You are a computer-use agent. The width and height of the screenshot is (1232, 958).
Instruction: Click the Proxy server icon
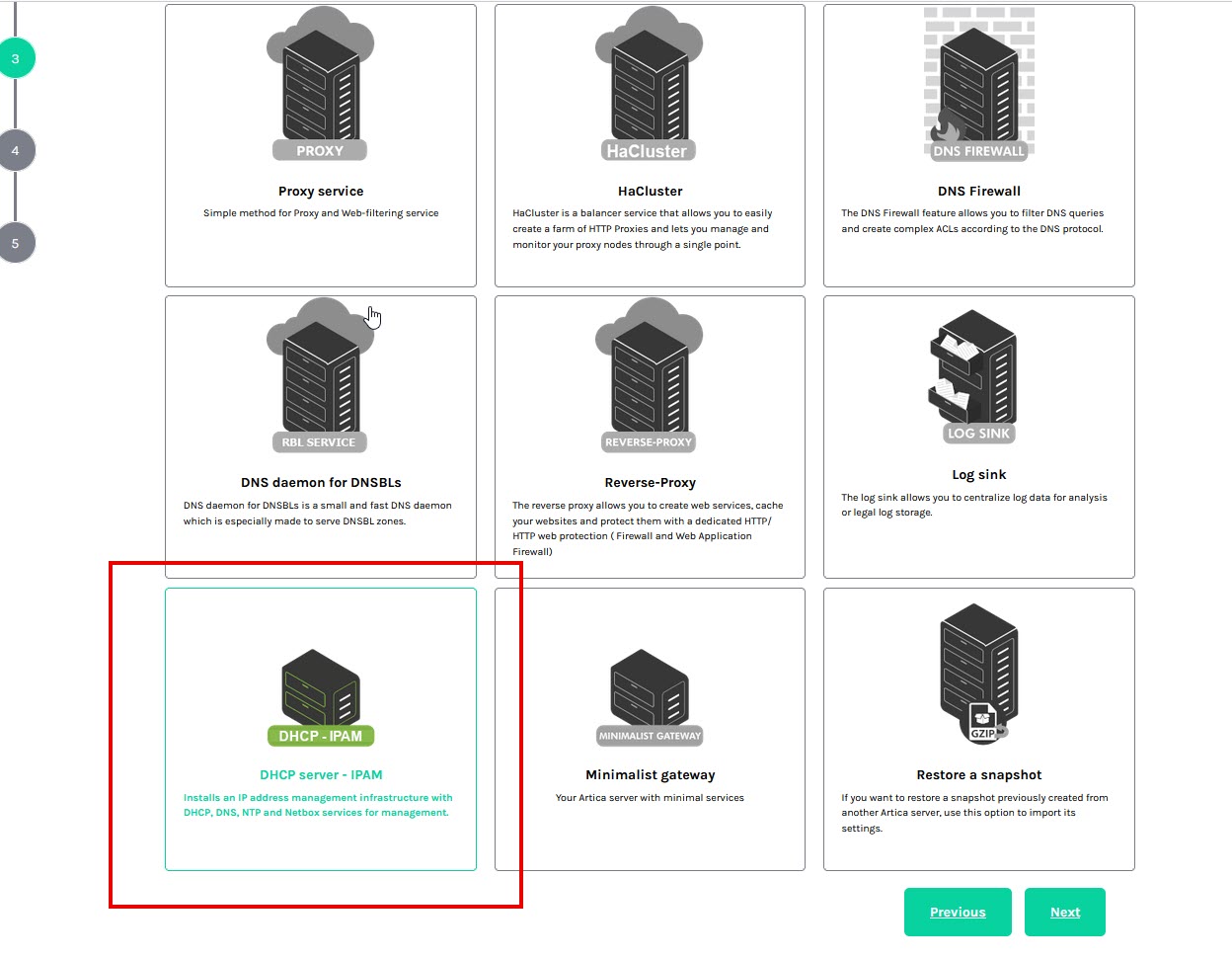click(x=320, y=86)
